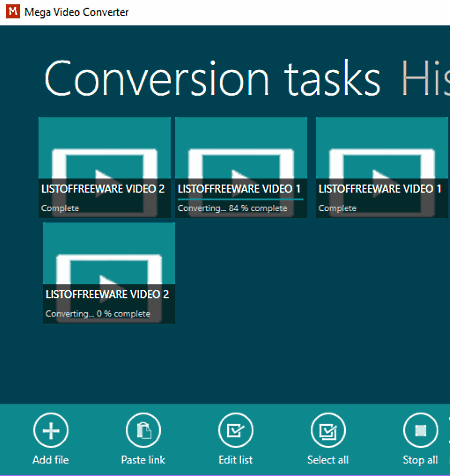Viewport: 450px width, 476px height.
Task: Click the Stop all text label
Action: (x=420, y=460)
